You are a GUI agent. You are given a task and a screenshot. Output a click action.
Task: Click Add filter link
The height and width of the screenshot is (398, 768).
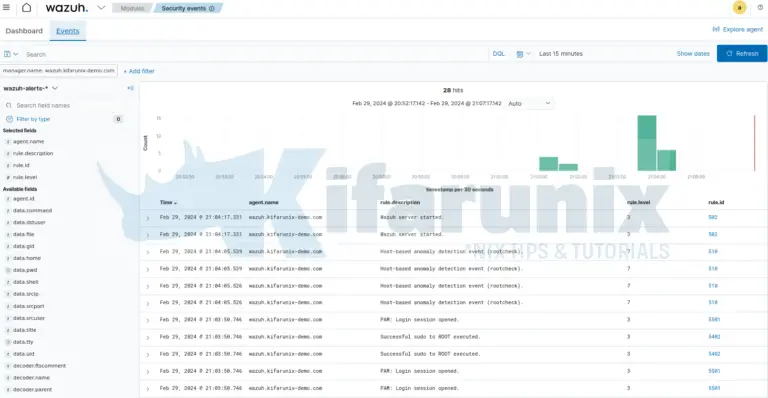[x=139, y=71]
